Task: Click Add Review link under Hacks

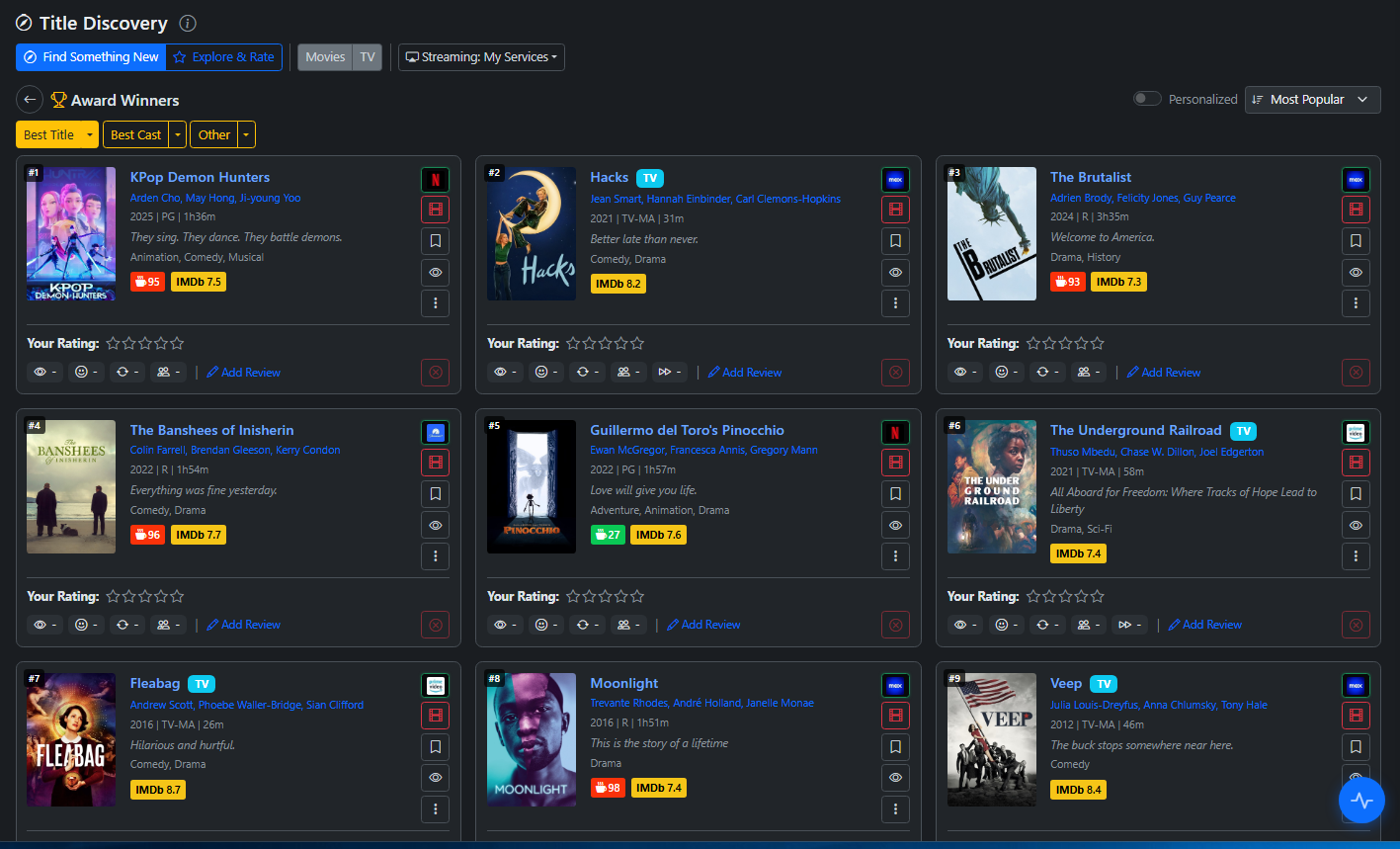Action: click(744, 373)
